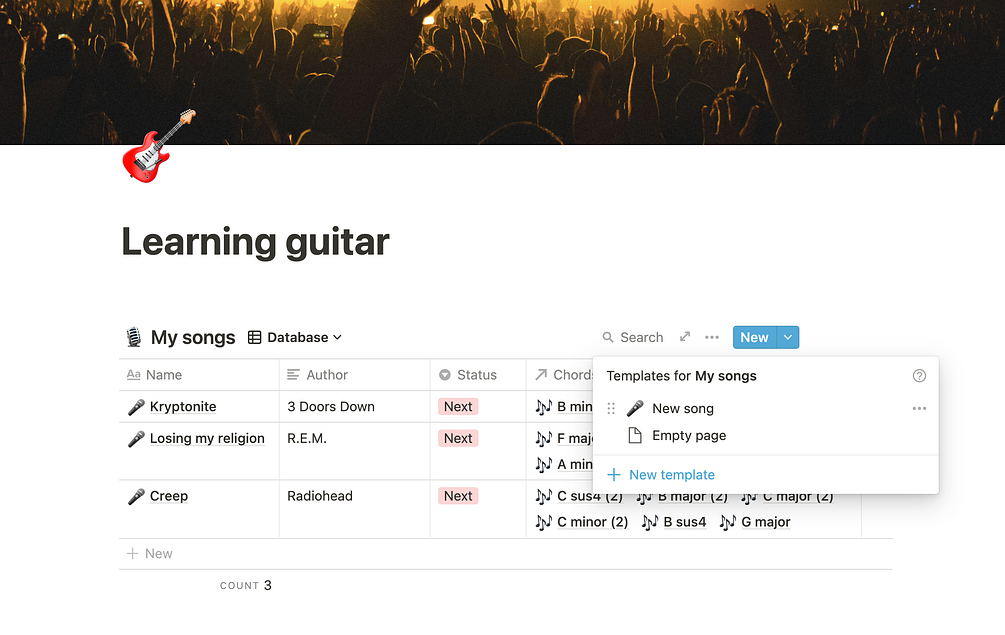Click the help question-mark icon in templates popup
1005x635 pixels.
tap(919, 375)
